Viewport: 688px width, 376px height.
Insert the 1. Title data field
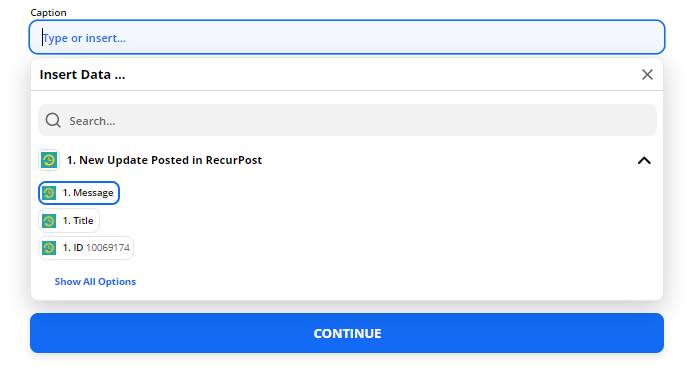click(69, 221)
